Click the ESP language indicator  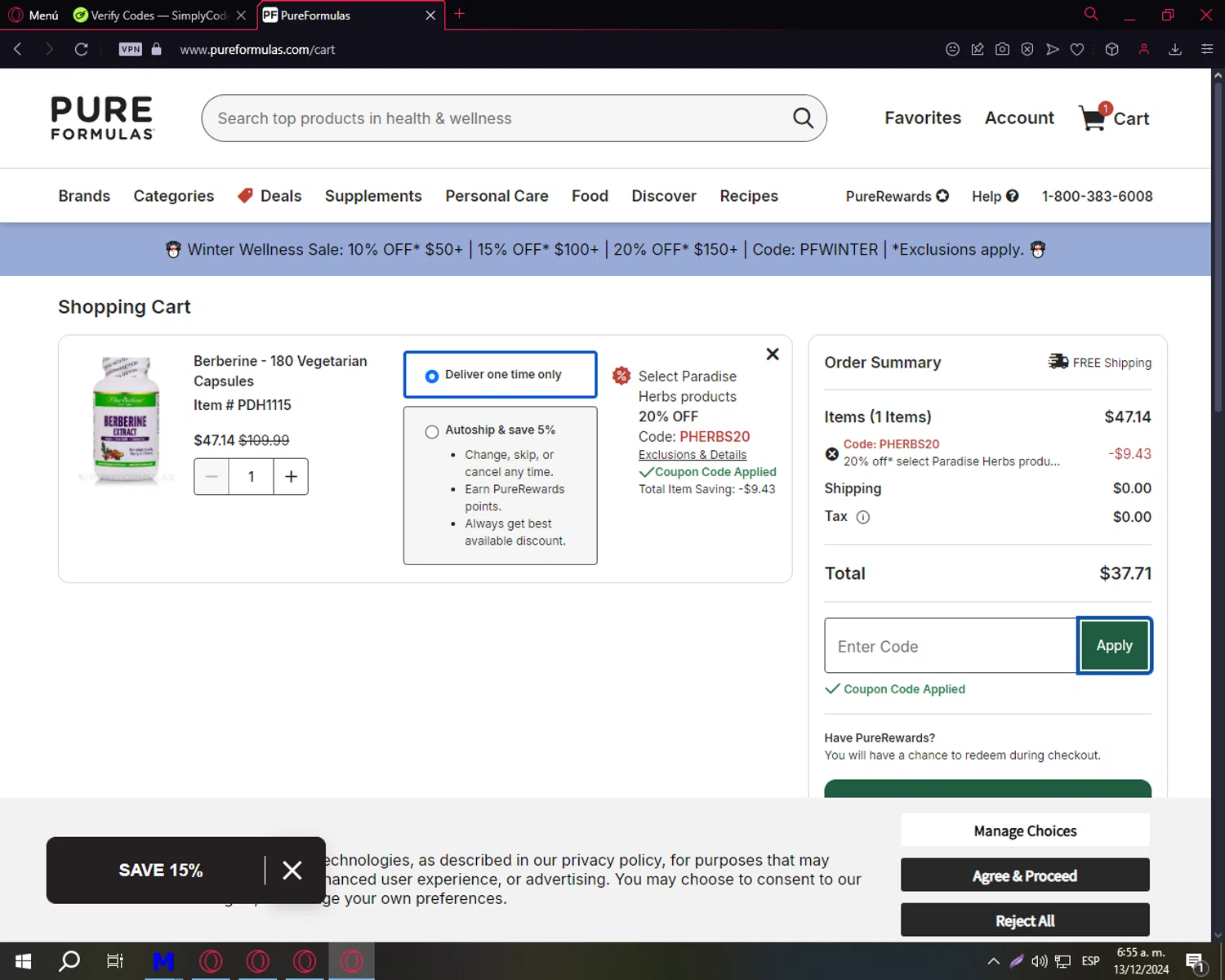[1090, 961]
